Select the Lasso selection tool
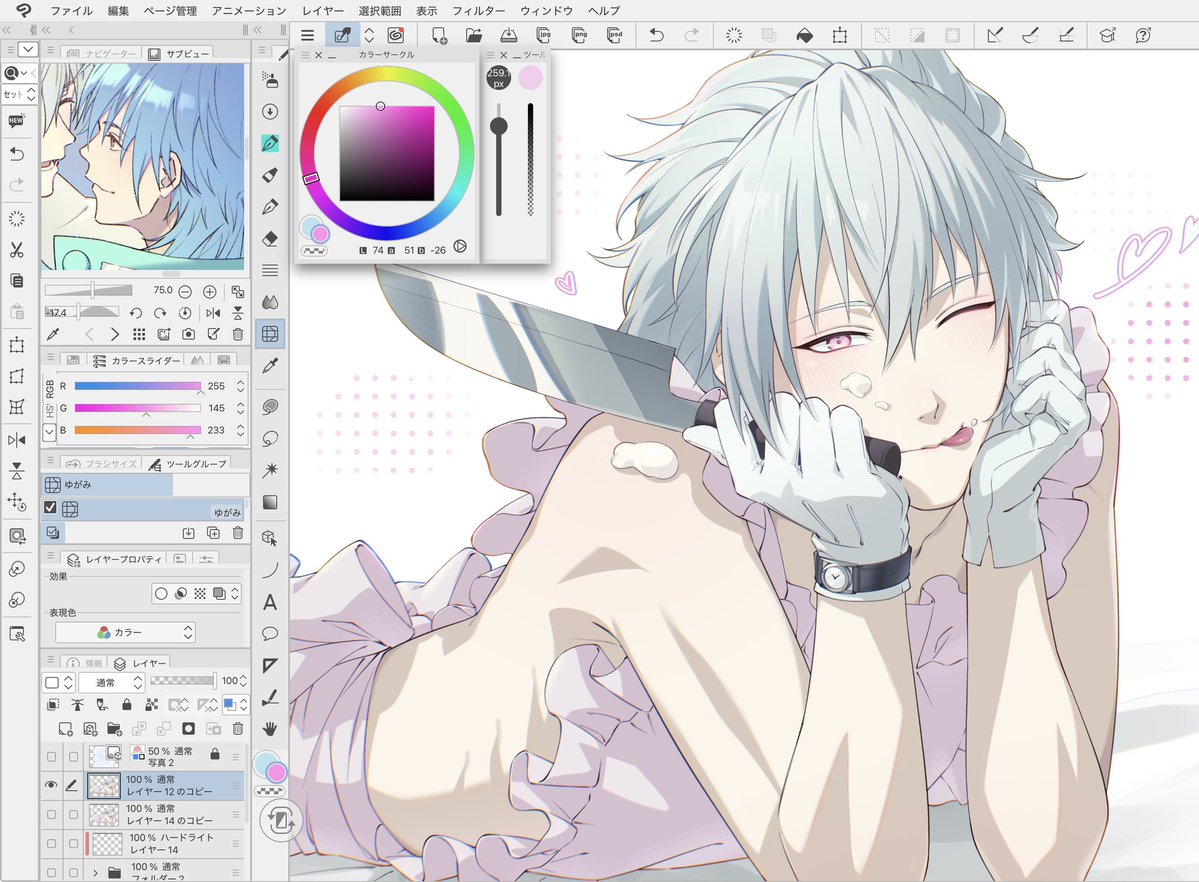The width and height of the screenshot is (1199, 882). pyautogui.click(x=270, y=438)
